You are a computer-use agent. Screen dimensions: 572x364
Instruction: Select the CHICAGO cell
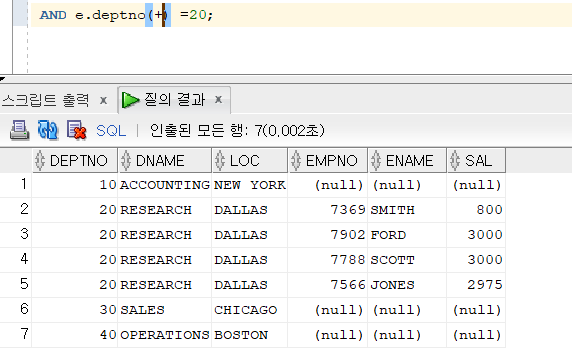(x=250, y=310)
